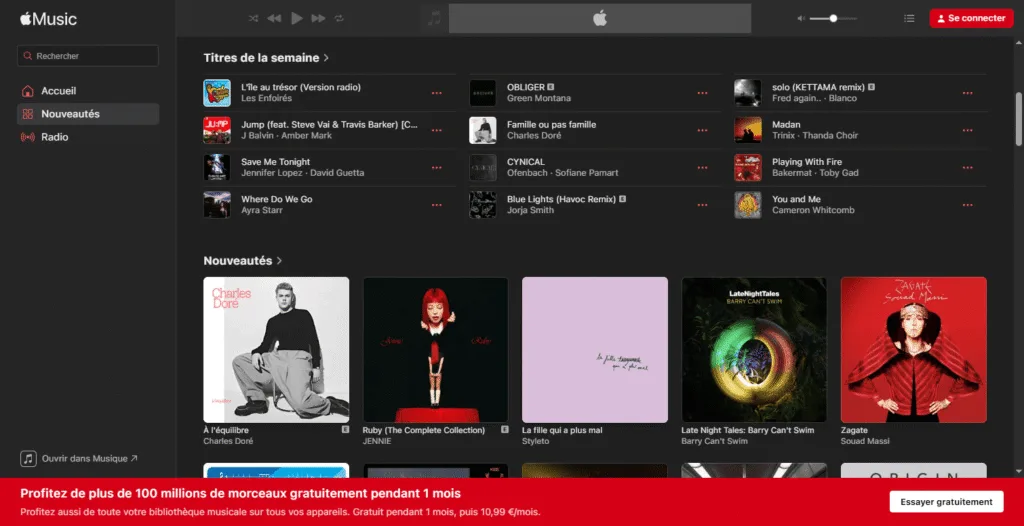Expand the Nouveautés section heading
The image size is (1024, 526).
click(x=242, y=260)
